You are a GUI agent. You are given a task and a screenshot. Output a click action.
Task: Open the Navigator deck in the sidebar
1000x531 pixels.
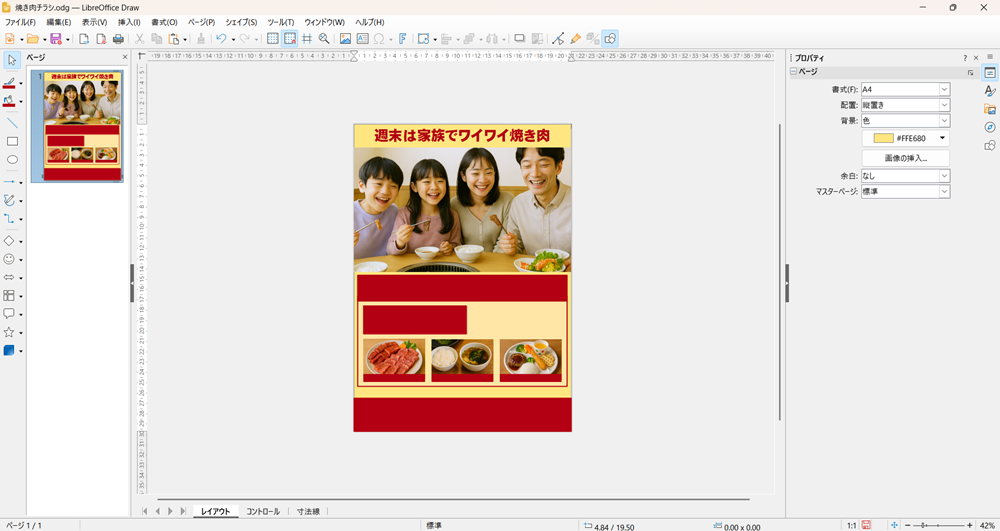990,127
